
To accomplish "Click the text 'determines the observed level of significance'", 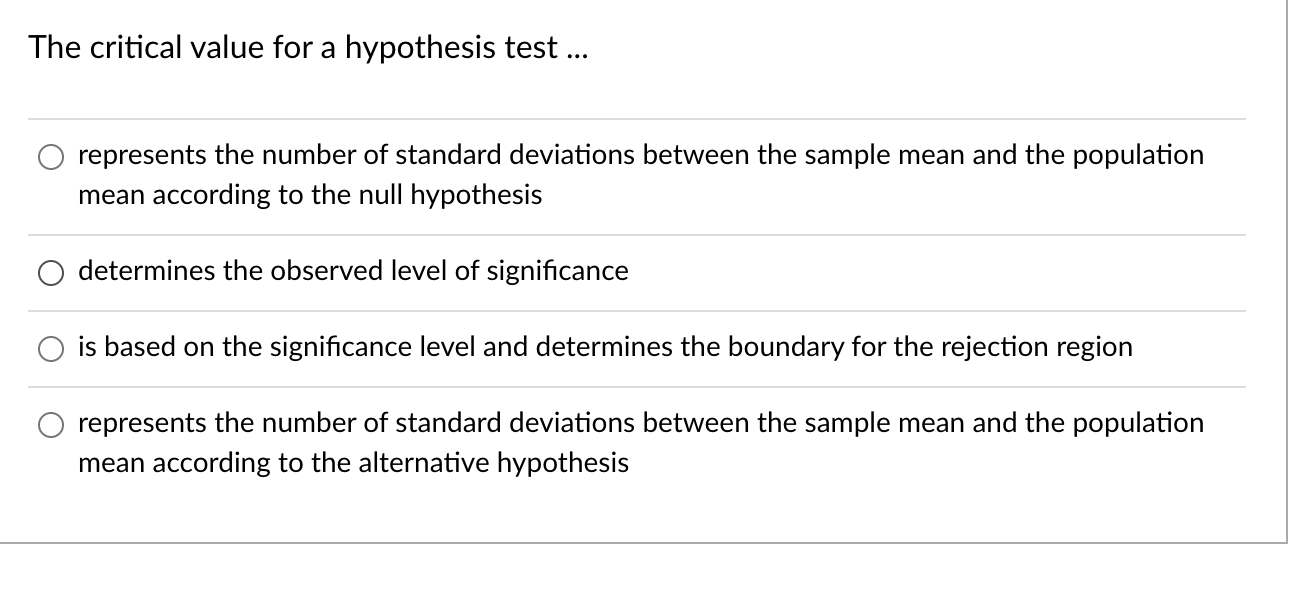I will tap(353, 271).
